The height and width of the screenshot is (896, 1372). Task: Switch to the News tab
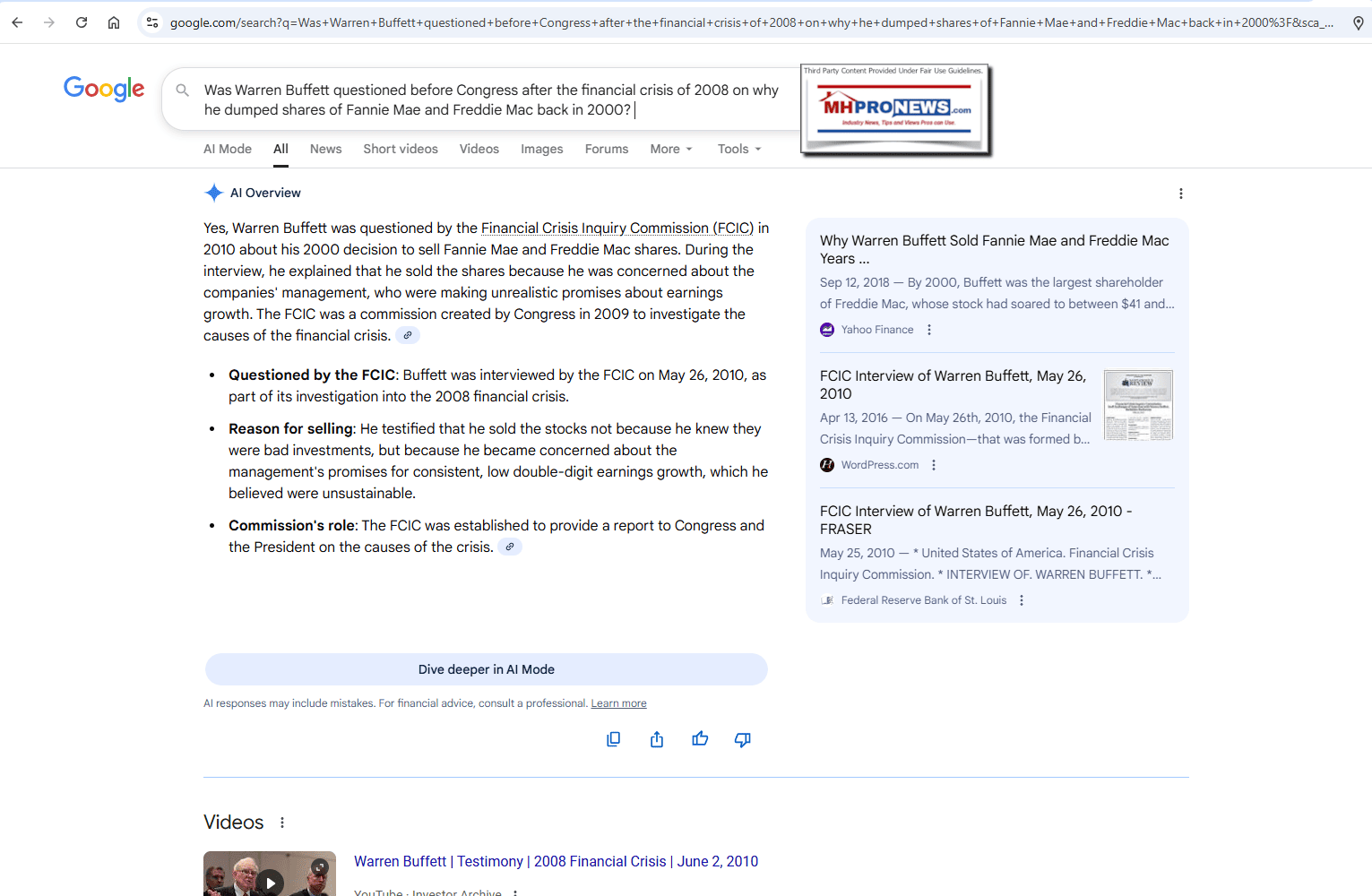[325, 149]
